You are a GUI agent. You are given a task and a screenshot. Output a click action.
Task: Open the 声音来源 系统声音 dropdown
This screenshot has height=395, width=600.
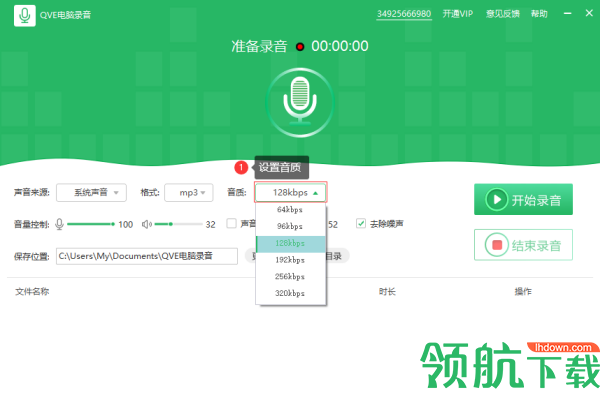tap(91, 193)
